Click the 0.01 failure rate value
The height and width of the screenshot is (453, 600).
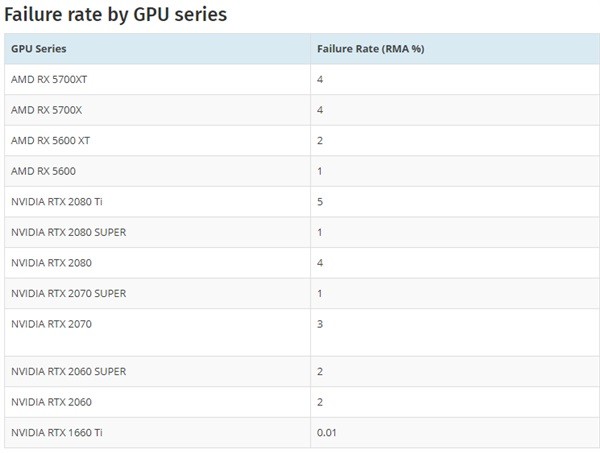point(326,433)
